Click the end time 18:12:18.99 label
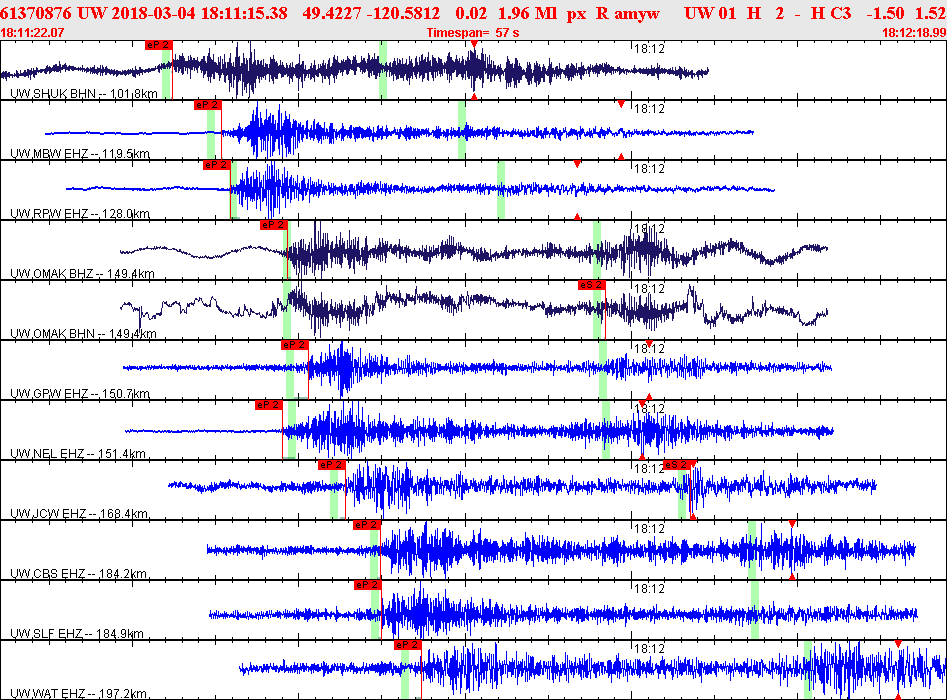This screenshot has width=947, height=700. 914,33
